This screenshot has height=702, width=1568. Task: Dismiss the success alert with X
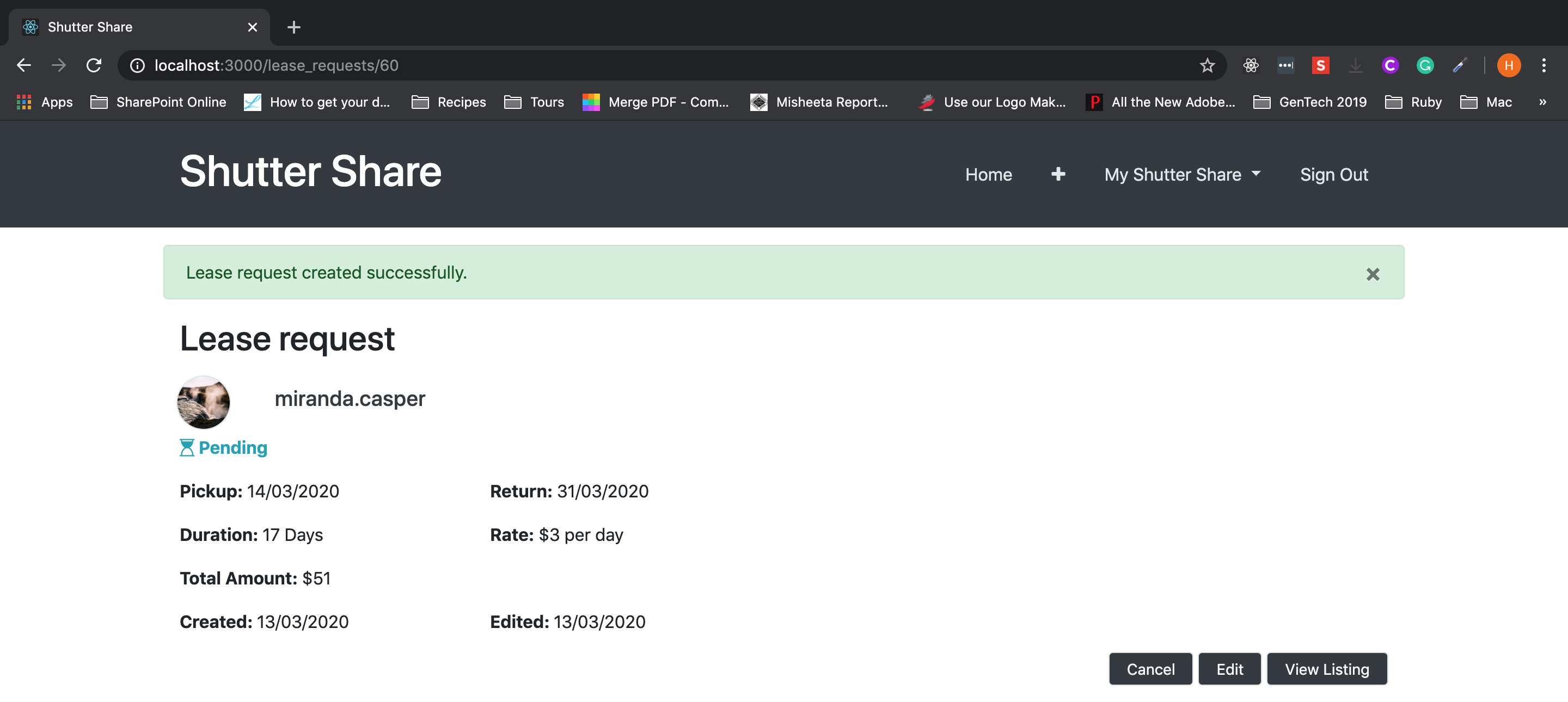(x=1372, y=274)
